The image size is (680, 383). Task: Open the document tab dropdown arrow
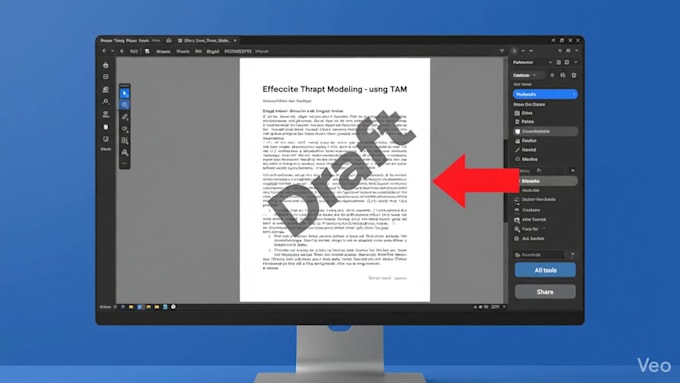[x=235, y=41]
